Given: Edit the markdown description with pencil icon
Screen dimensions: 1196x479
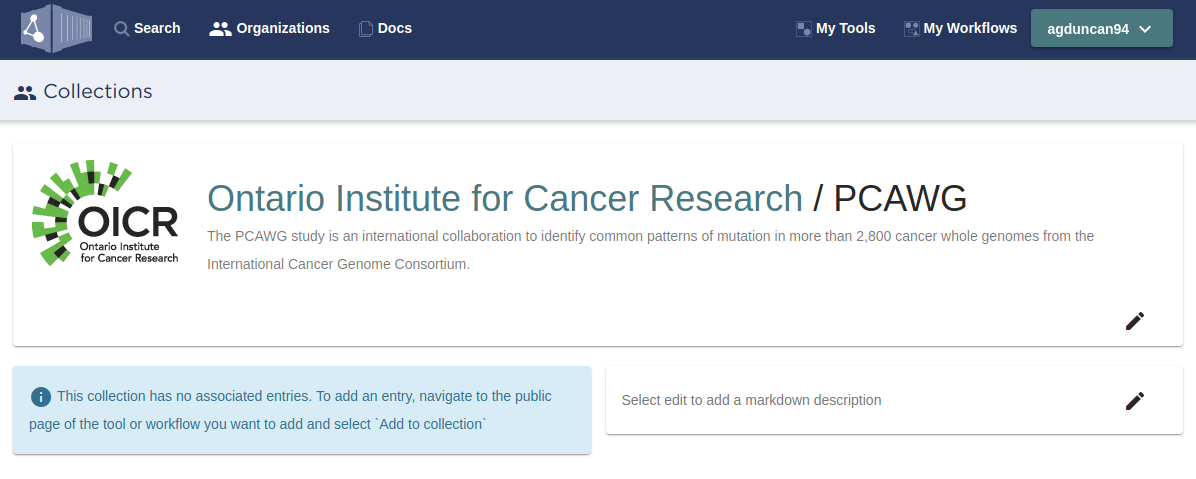Looking at the screenshot, I should pyautogui.click(x=1135, y=401).
